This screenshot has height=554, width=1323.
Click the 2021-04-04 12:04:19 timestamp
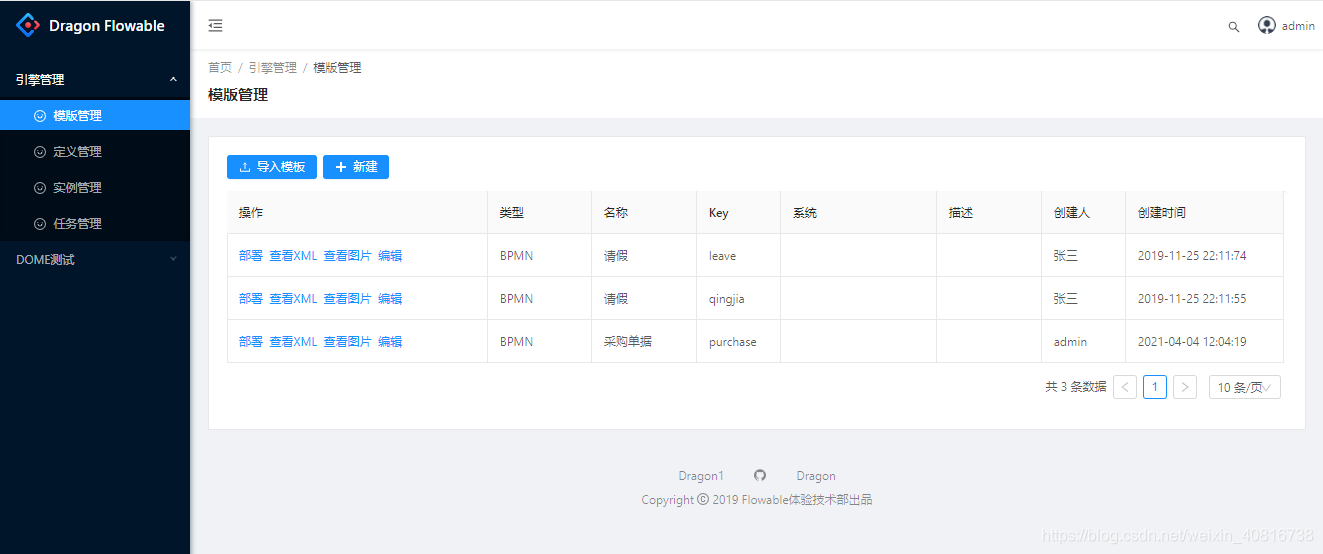coord(1192,342)
